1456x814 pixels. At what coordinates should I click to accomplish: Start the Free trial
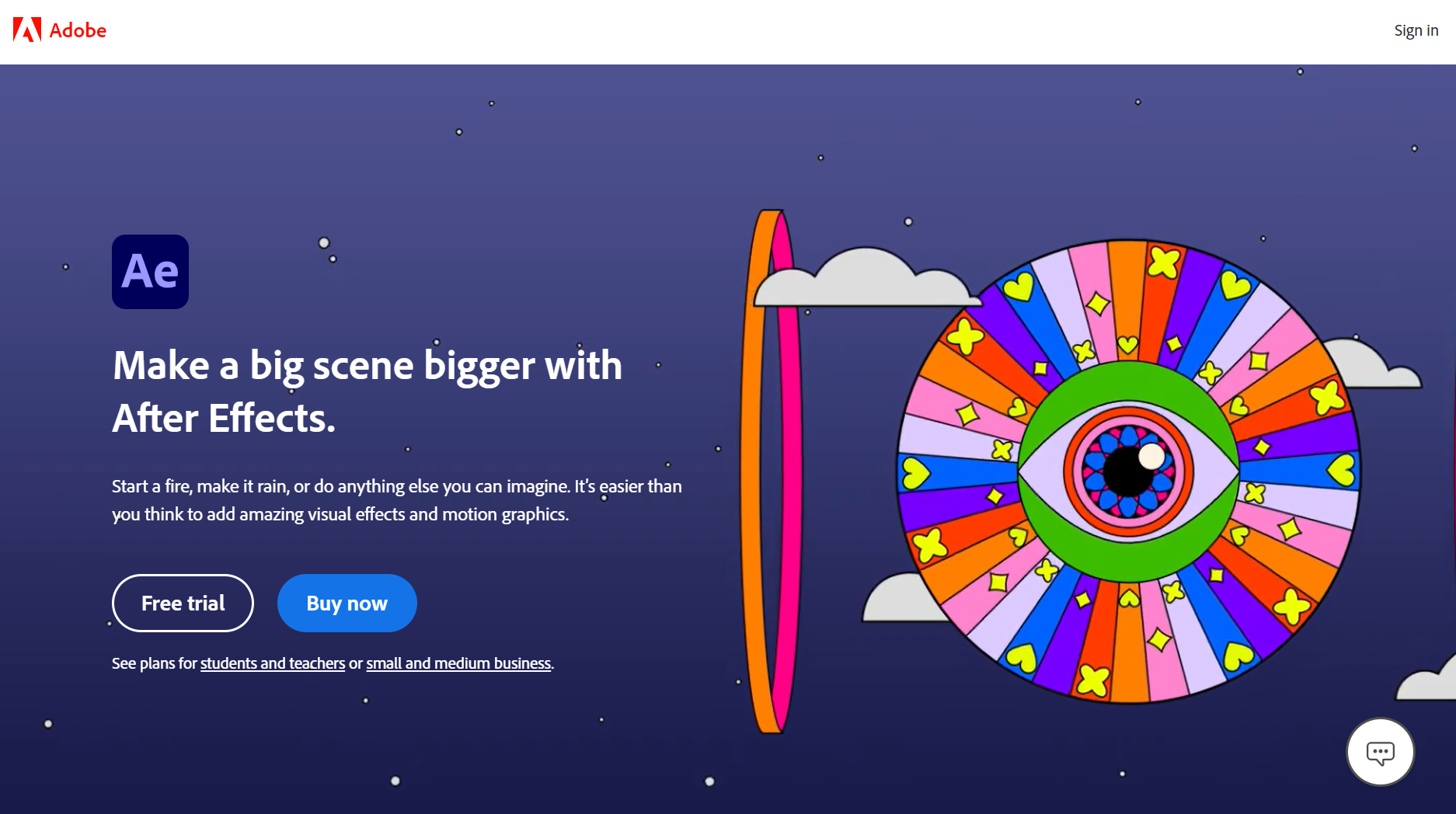(x=183, y=603)
